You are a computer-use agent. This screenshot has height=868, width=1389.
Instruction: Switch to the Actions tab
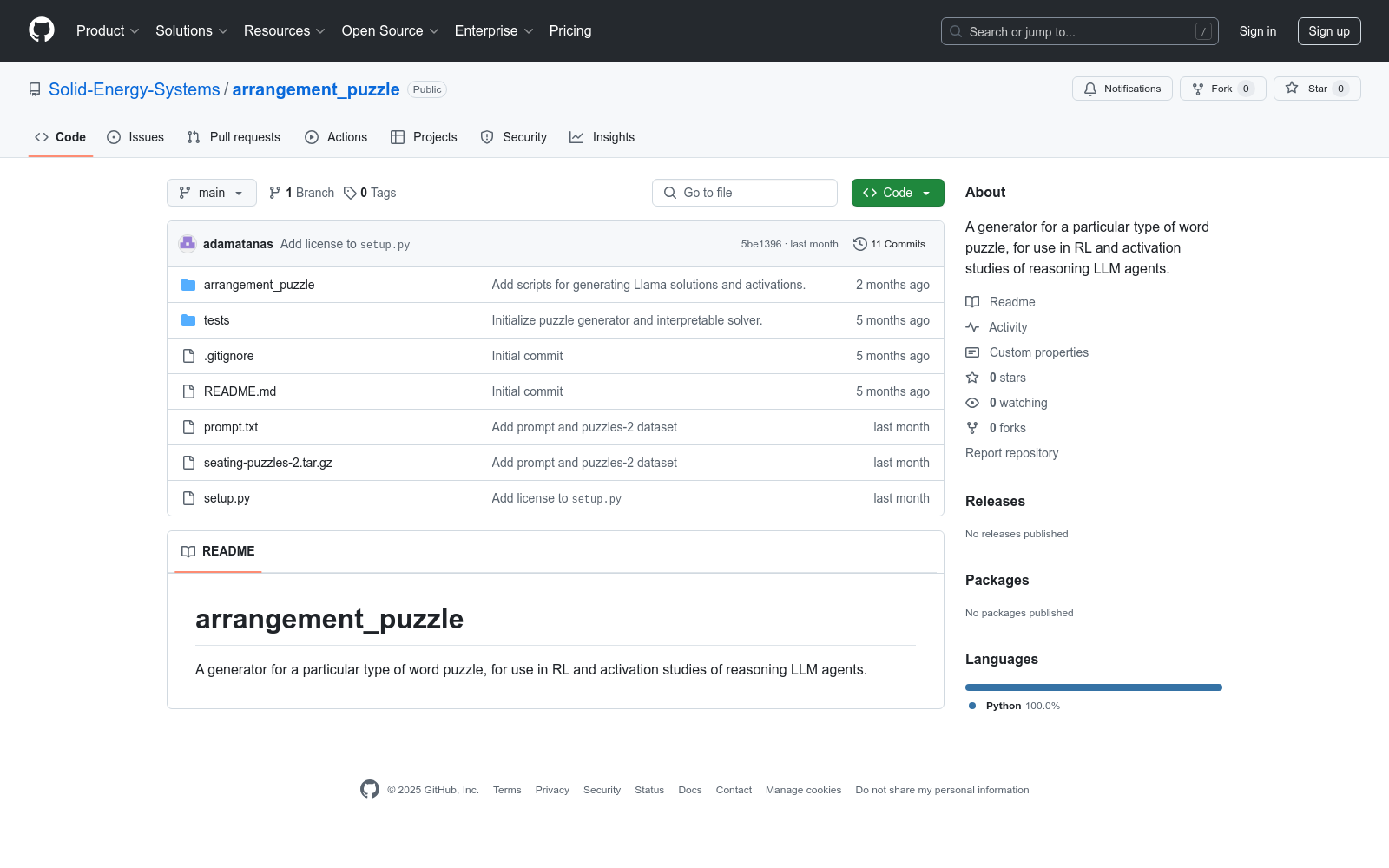click(x=336, y=137)
